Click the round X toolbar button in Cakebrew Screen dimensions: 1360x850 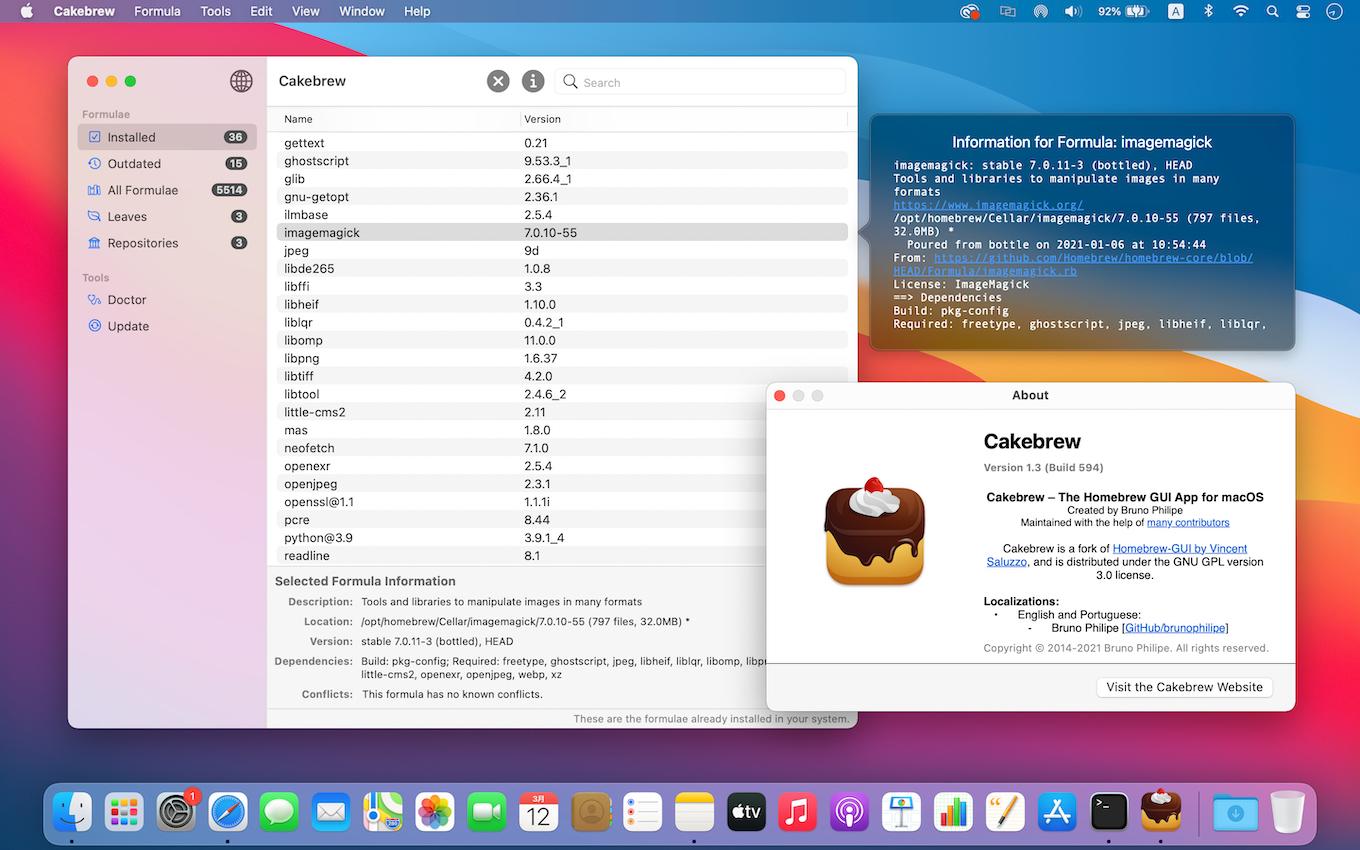(x=498, y=81)
